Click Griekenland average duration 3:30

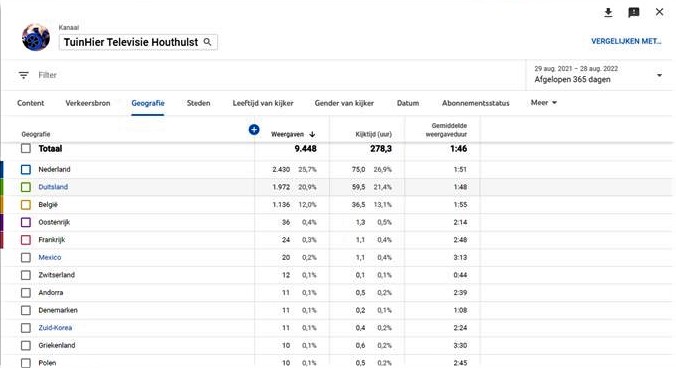point(460,346)
